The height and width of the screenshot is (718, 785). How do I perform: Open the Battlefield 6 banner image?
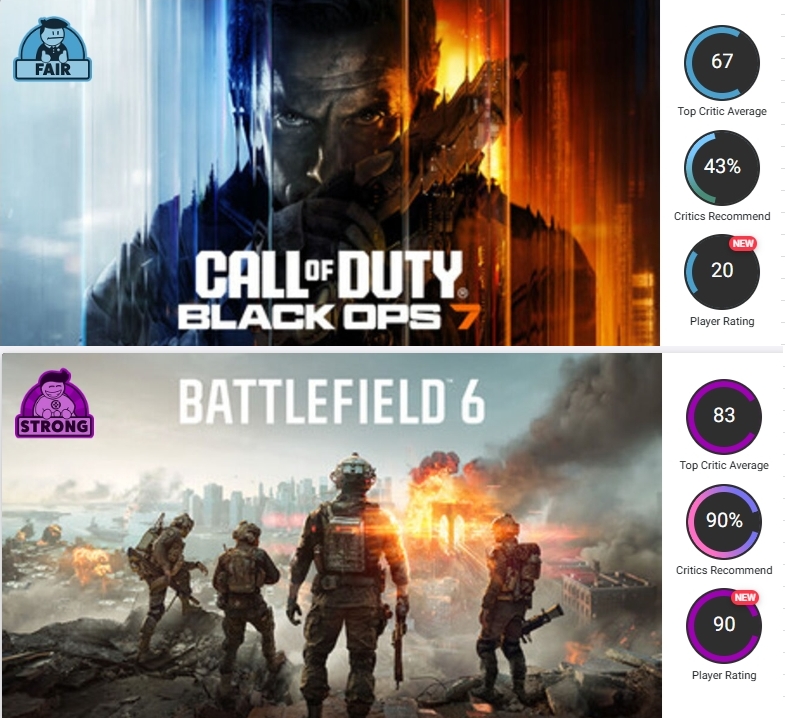pyautogui.click(x=331, y=536)
